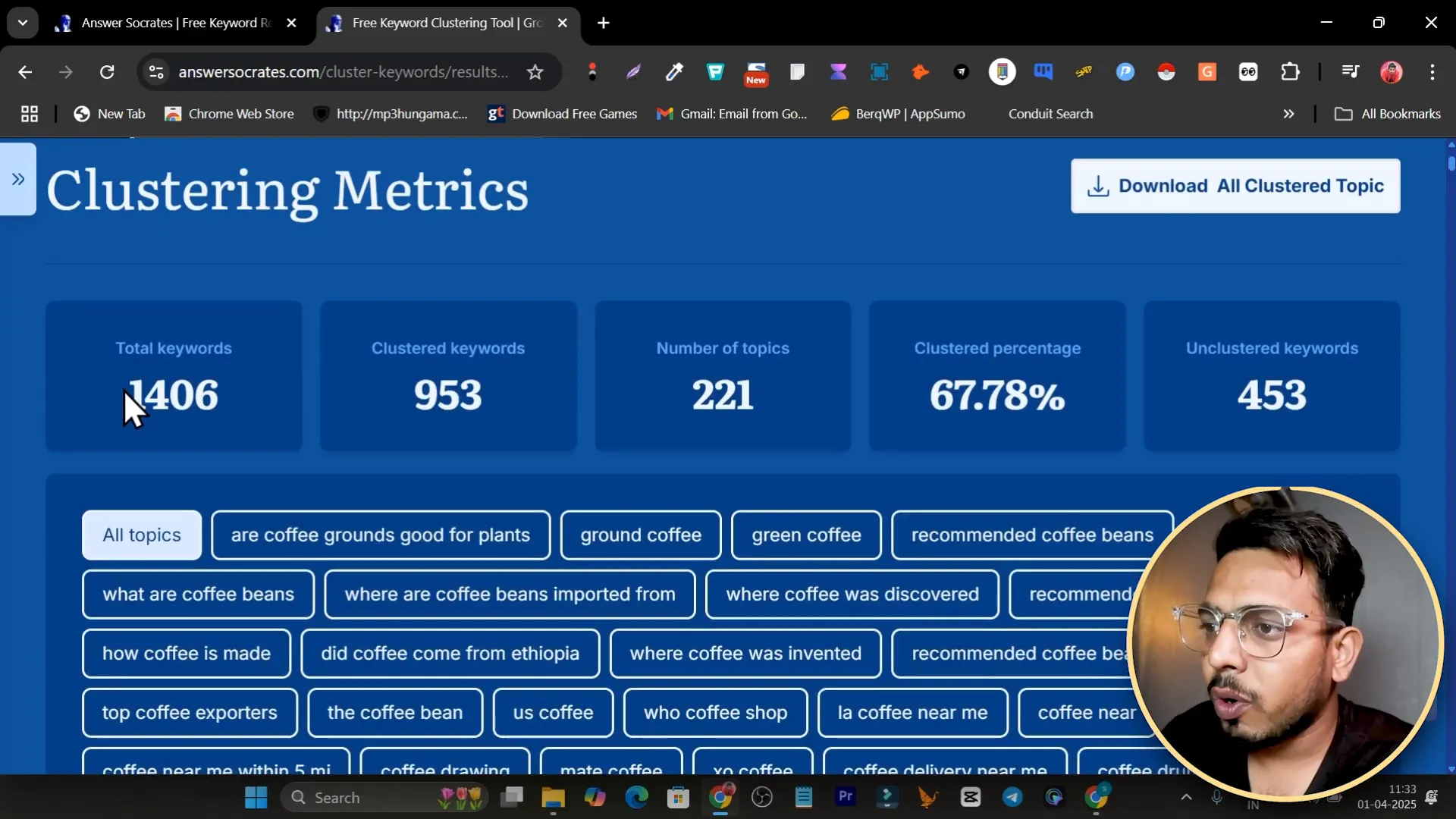Viewport: 1456px width, 819px height.
Task: Filter by ground coffee topic
Action: coord(641,535)
